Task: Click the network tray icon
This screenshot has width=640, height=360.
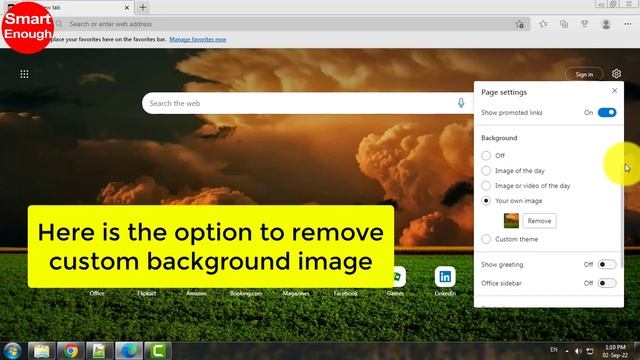Action: pyautogui.click(x=590, y=351)
